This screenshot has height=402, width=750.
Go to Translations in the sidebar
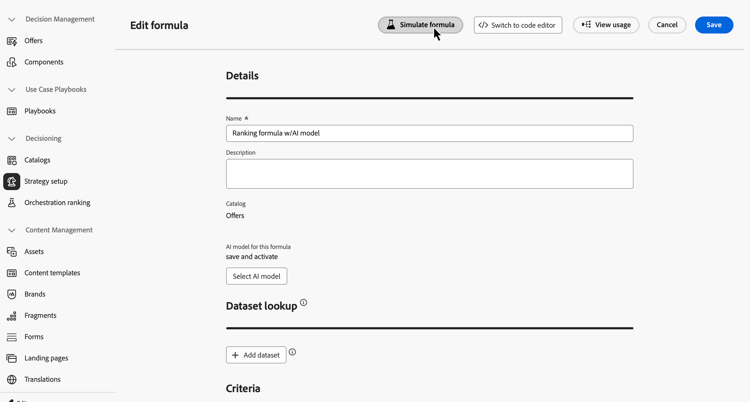tap(42, 380)
